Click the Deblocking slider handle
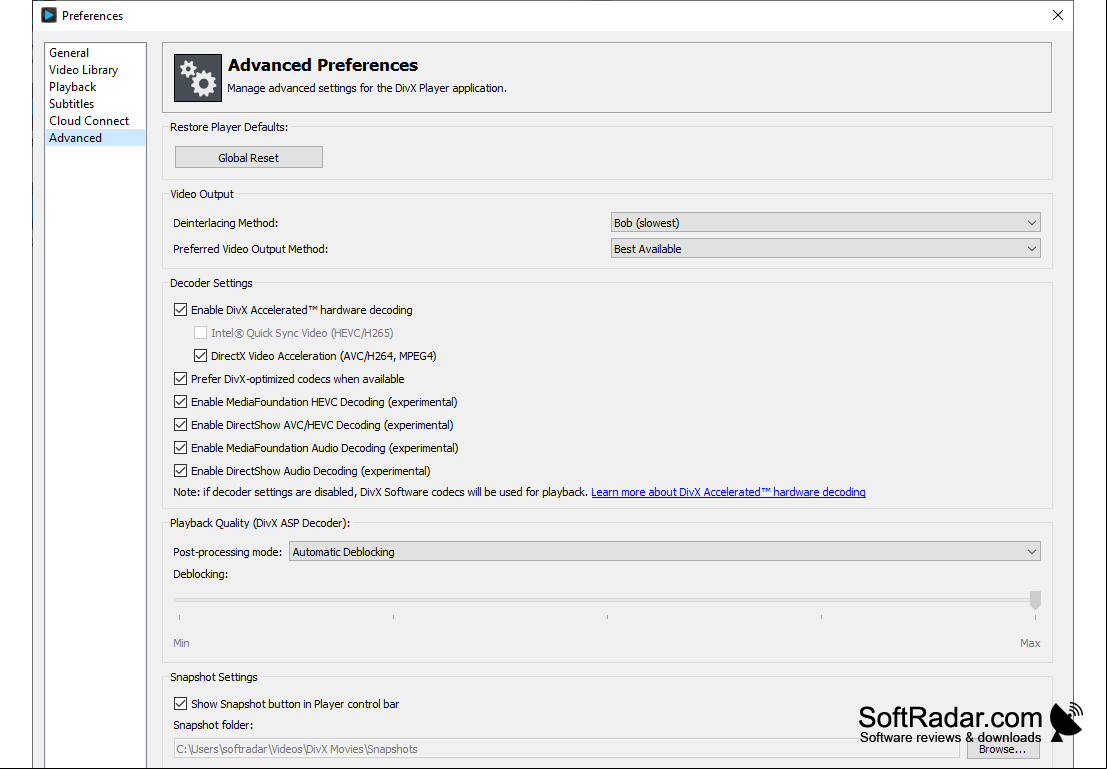The width and height of the screenshot is (1107, 769). [1035, 600]
